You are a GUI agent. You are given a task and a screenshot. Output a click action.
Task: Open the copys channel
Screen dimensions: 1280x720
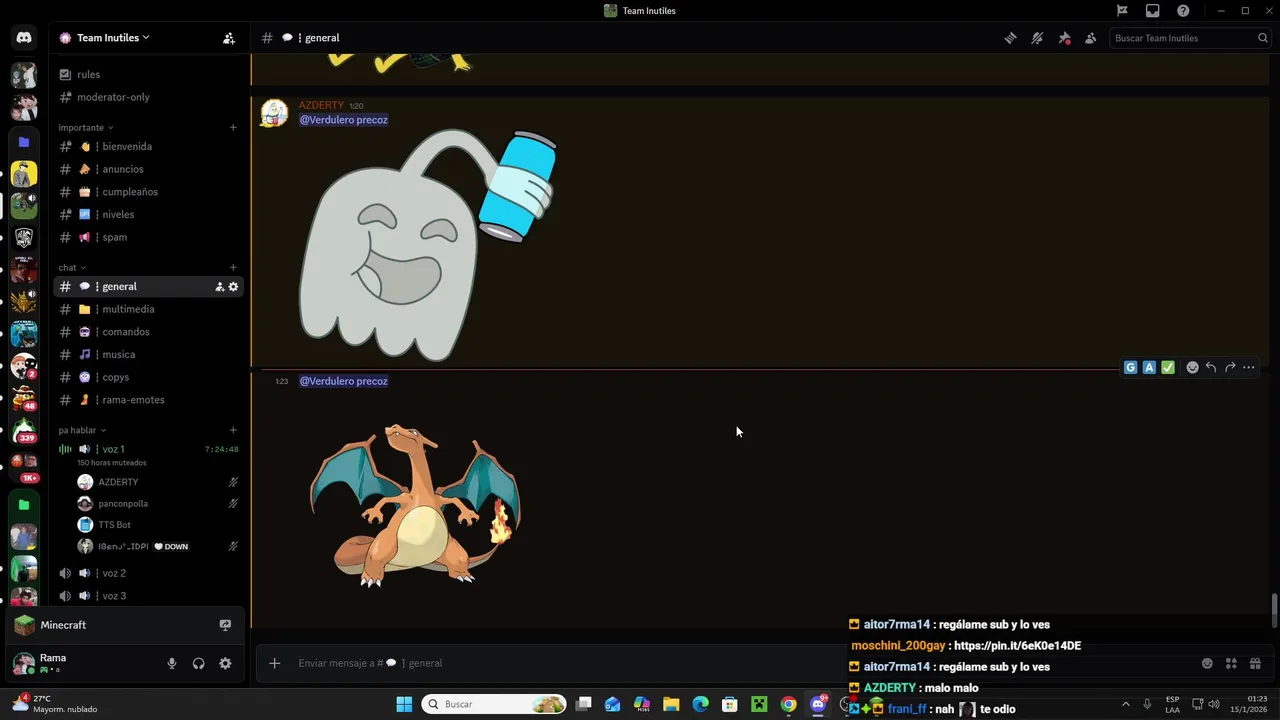pyautogui.click(x=148, y=377)
